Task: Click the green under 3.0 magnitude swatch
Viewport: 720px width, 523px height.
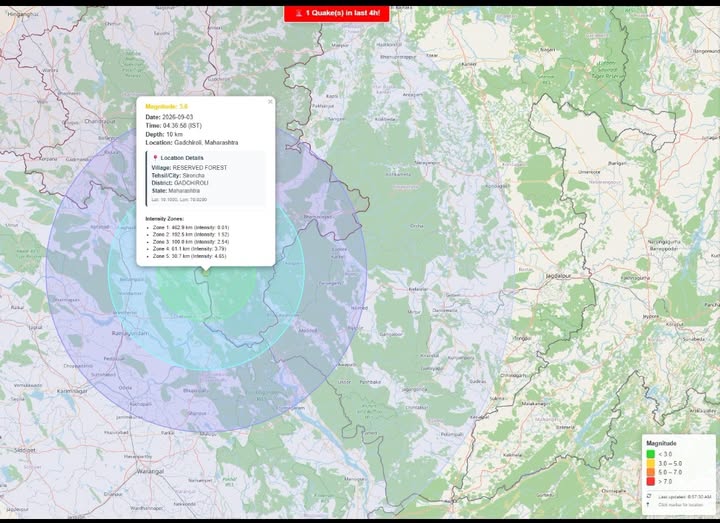Action: 650,454
